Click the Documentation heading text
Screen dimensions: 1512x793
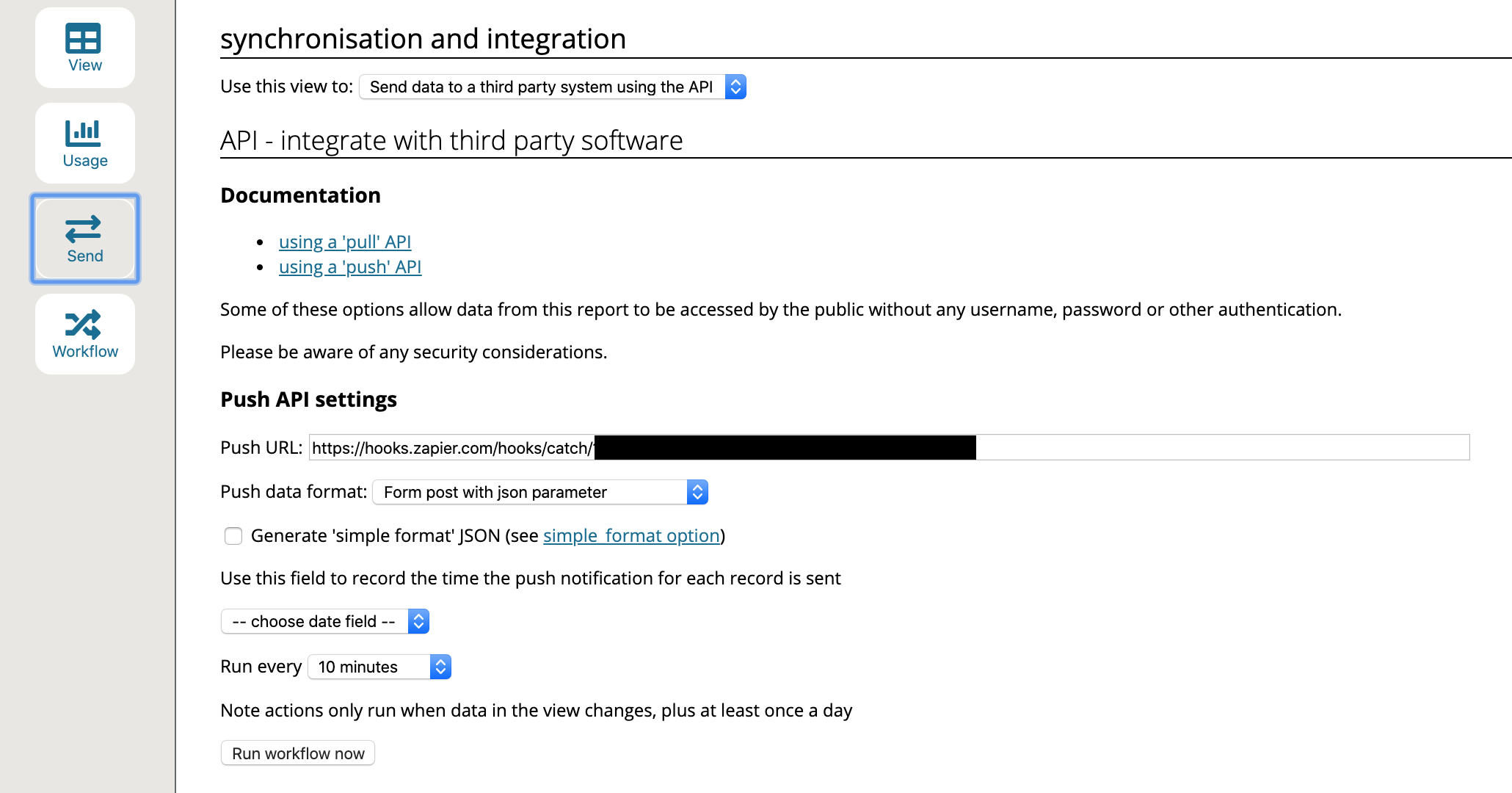[x=300, y=195]
